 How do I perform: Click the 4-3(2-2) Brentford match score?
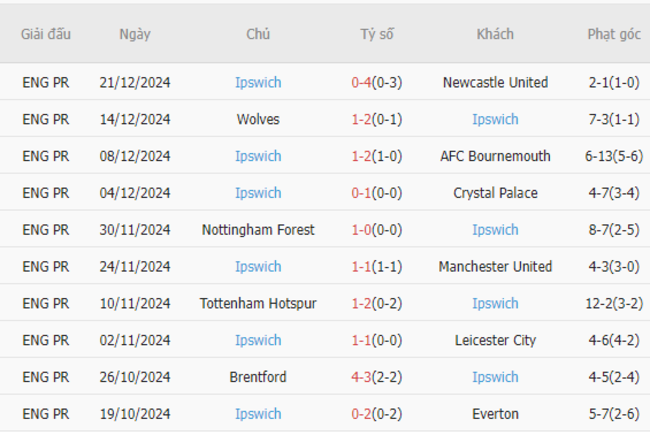(x=377, y=377)
